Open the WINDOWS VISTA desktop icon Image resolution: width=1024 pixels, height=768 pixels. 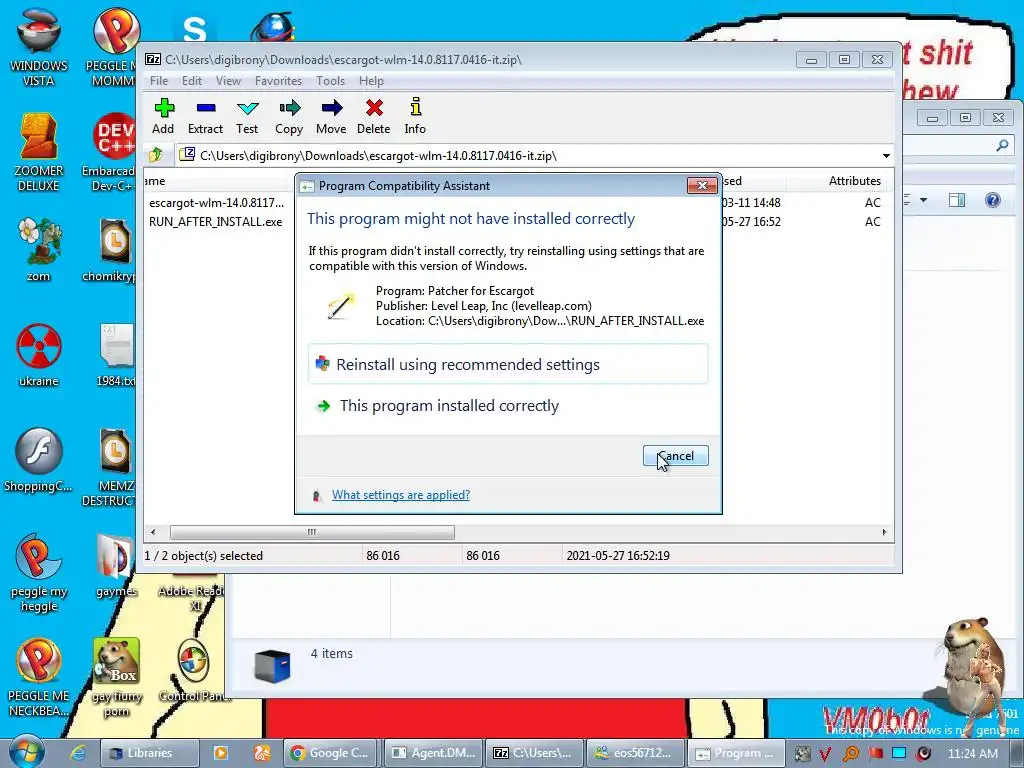39,46
